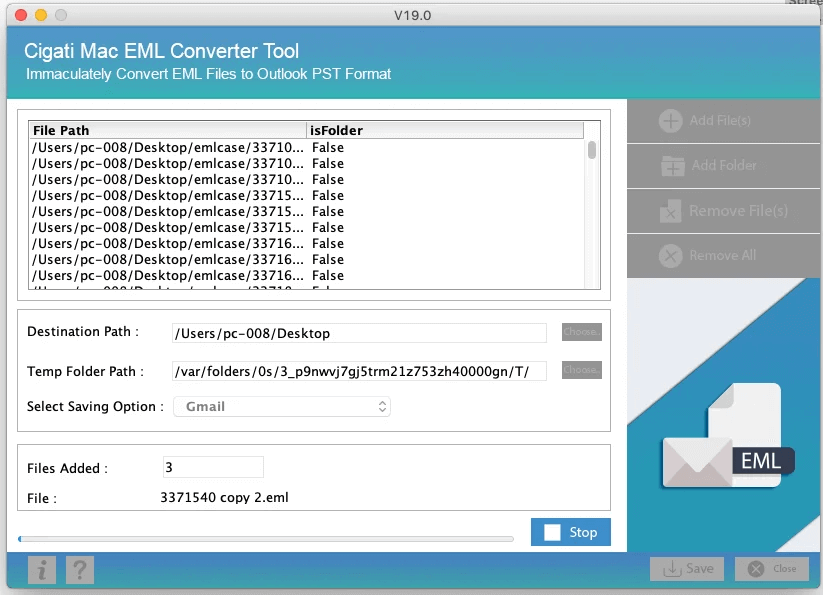Click the 'Cigati Mac EML Converter Tool' title
Viewport: 823px width, 595px height.
click(161, 51)
